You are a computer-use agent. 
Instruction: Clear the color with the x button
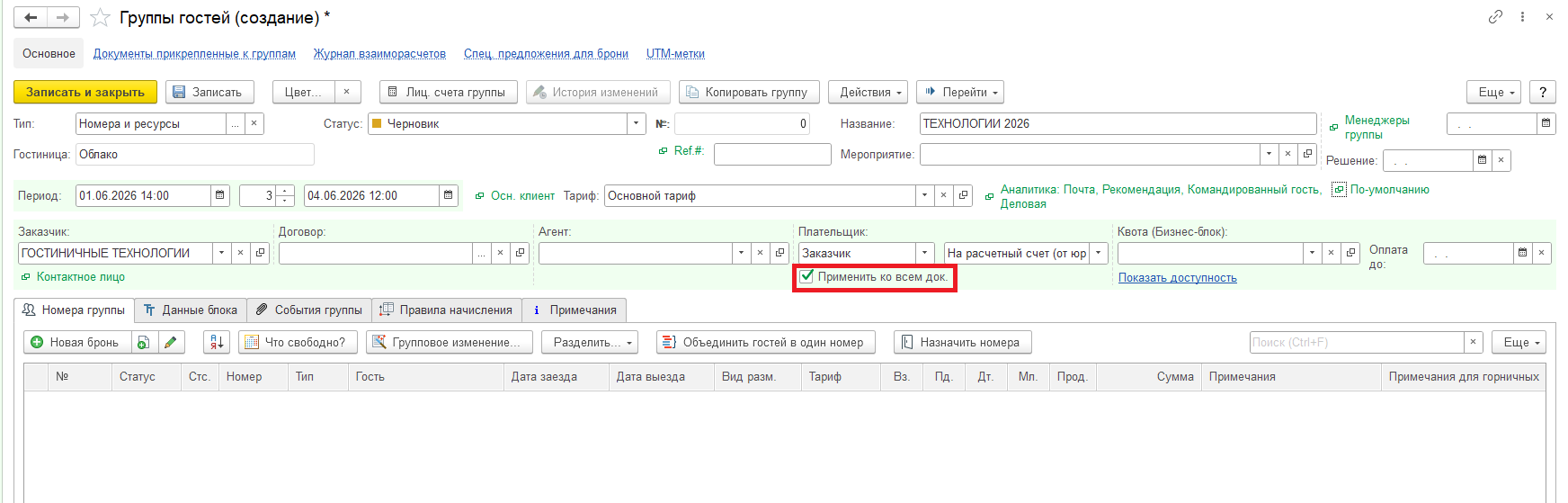point(347,92)
